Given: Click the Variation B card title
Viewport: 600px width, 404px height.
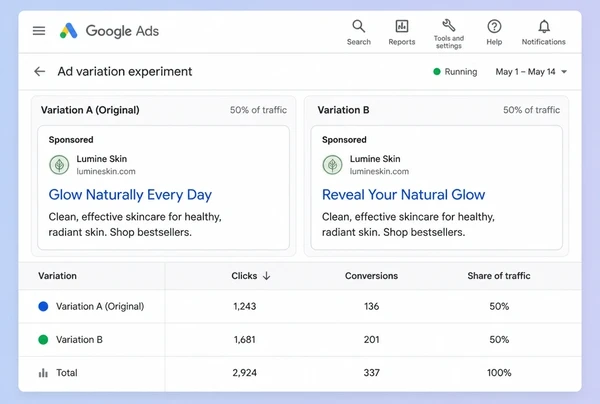Looking at the screenshot, I should coord(343,110).
